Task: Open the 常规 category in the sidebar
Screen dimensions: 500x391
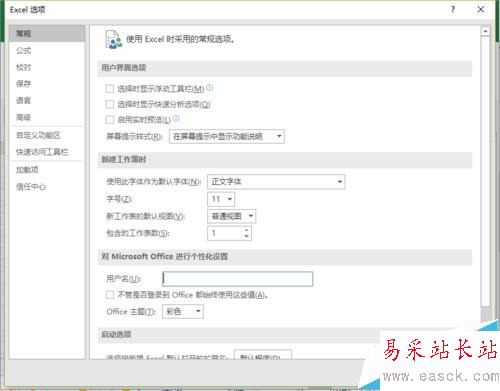Action: click(47, 33)
